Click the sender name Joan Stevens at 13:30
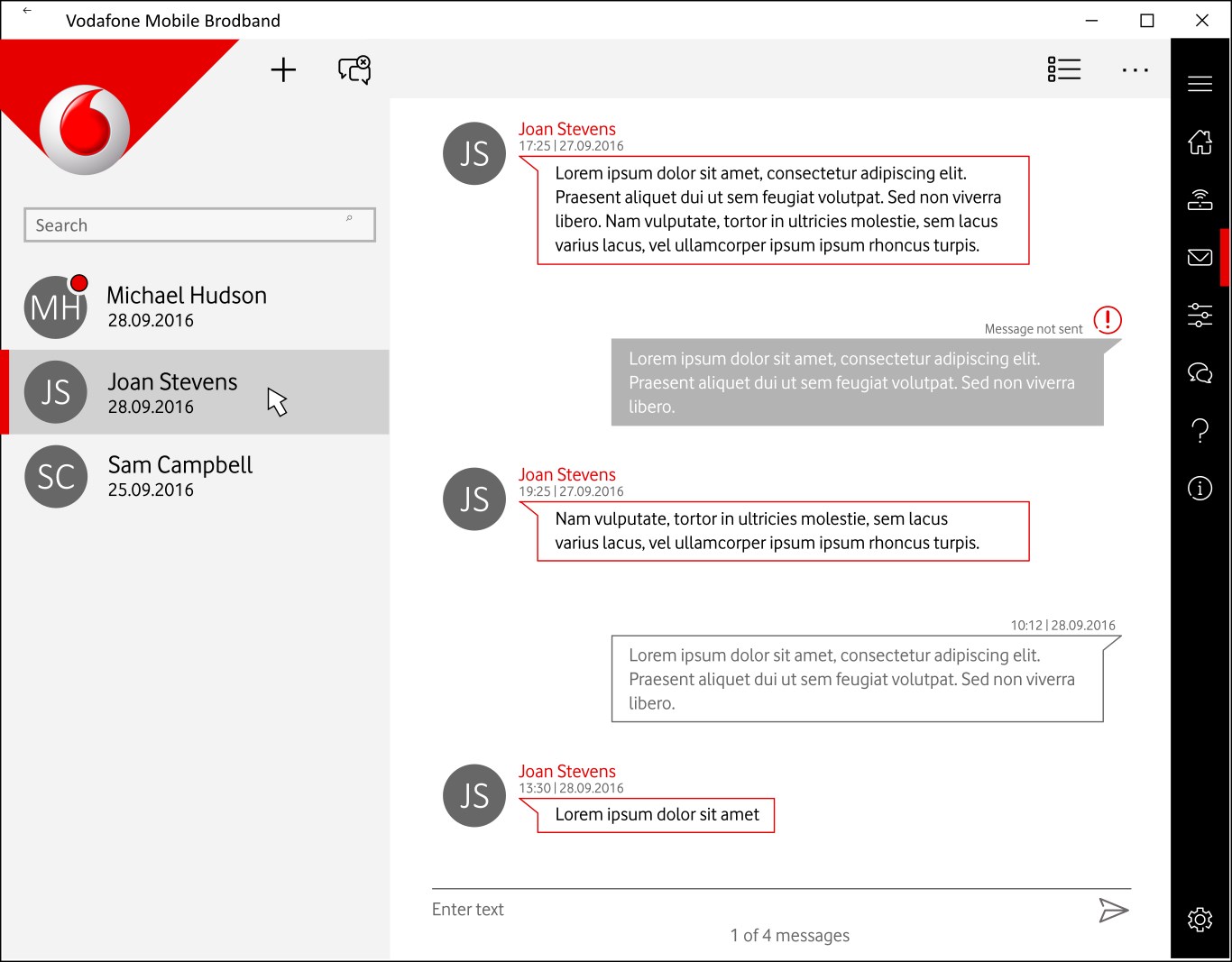 tap(566, 771)
